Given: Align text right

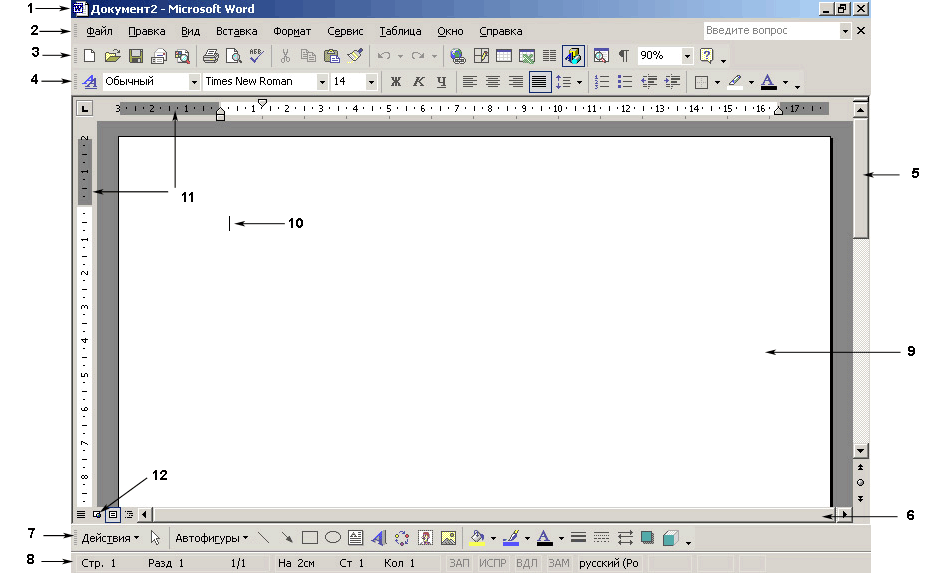Looking at the screenshot, I should (515, 82).
